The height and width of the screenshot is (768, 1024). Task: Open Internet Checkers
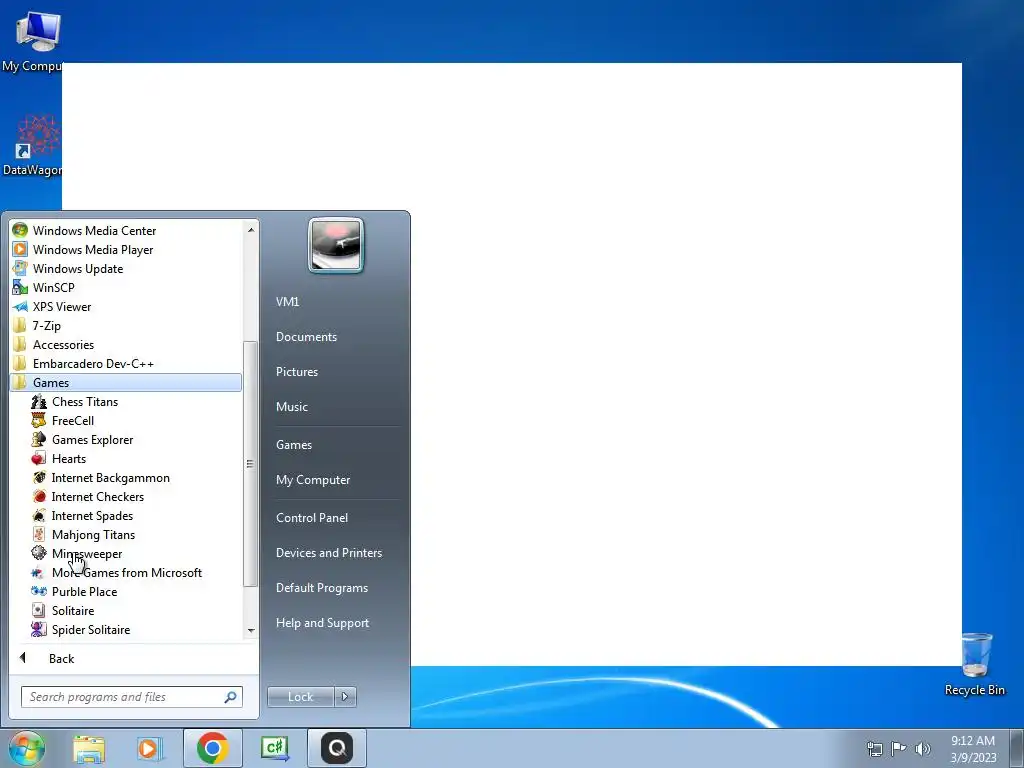[x=125, y=496]
